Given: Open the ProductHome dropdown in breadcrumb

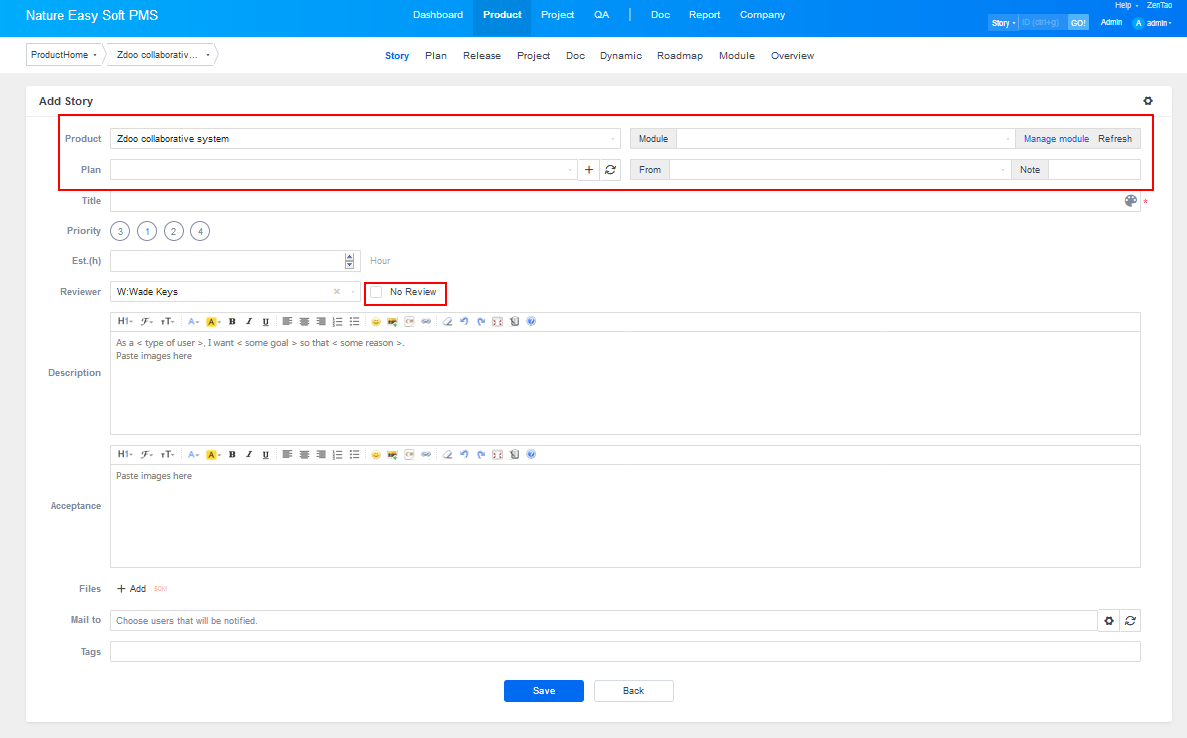Looking at the screenshot, I should (64, 55).
